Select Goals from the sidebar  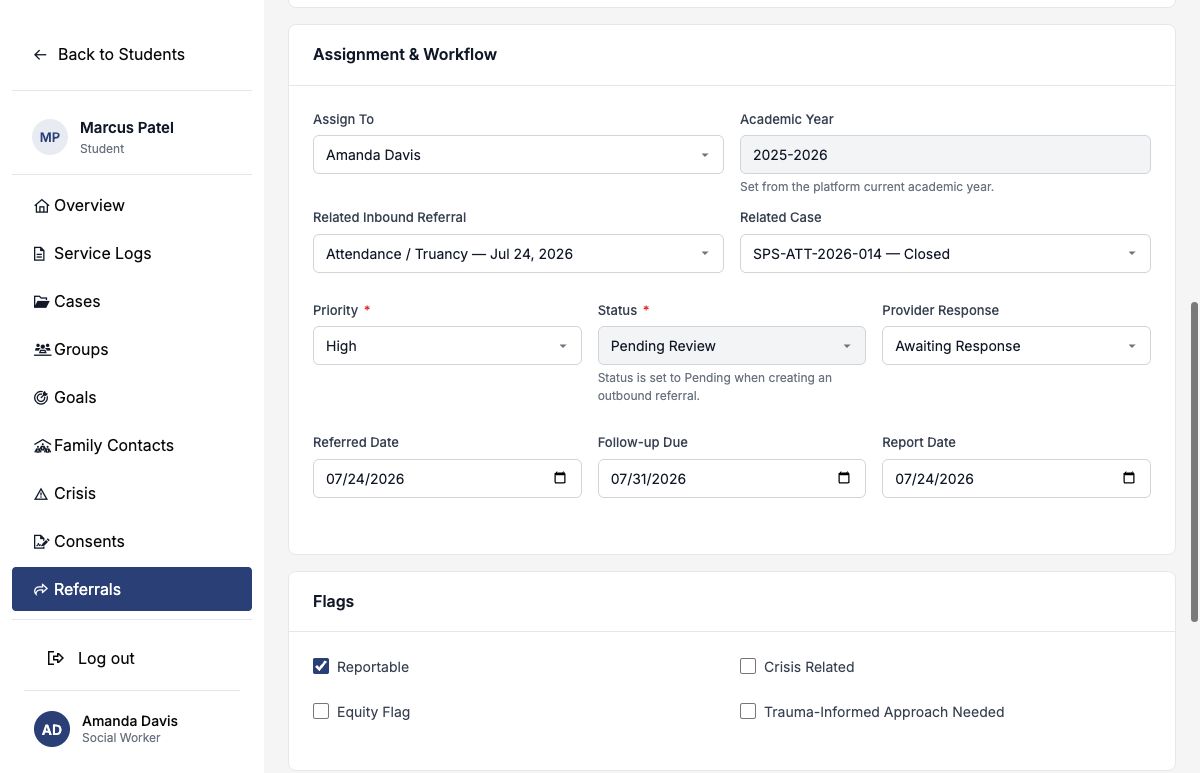coord(132,398)
